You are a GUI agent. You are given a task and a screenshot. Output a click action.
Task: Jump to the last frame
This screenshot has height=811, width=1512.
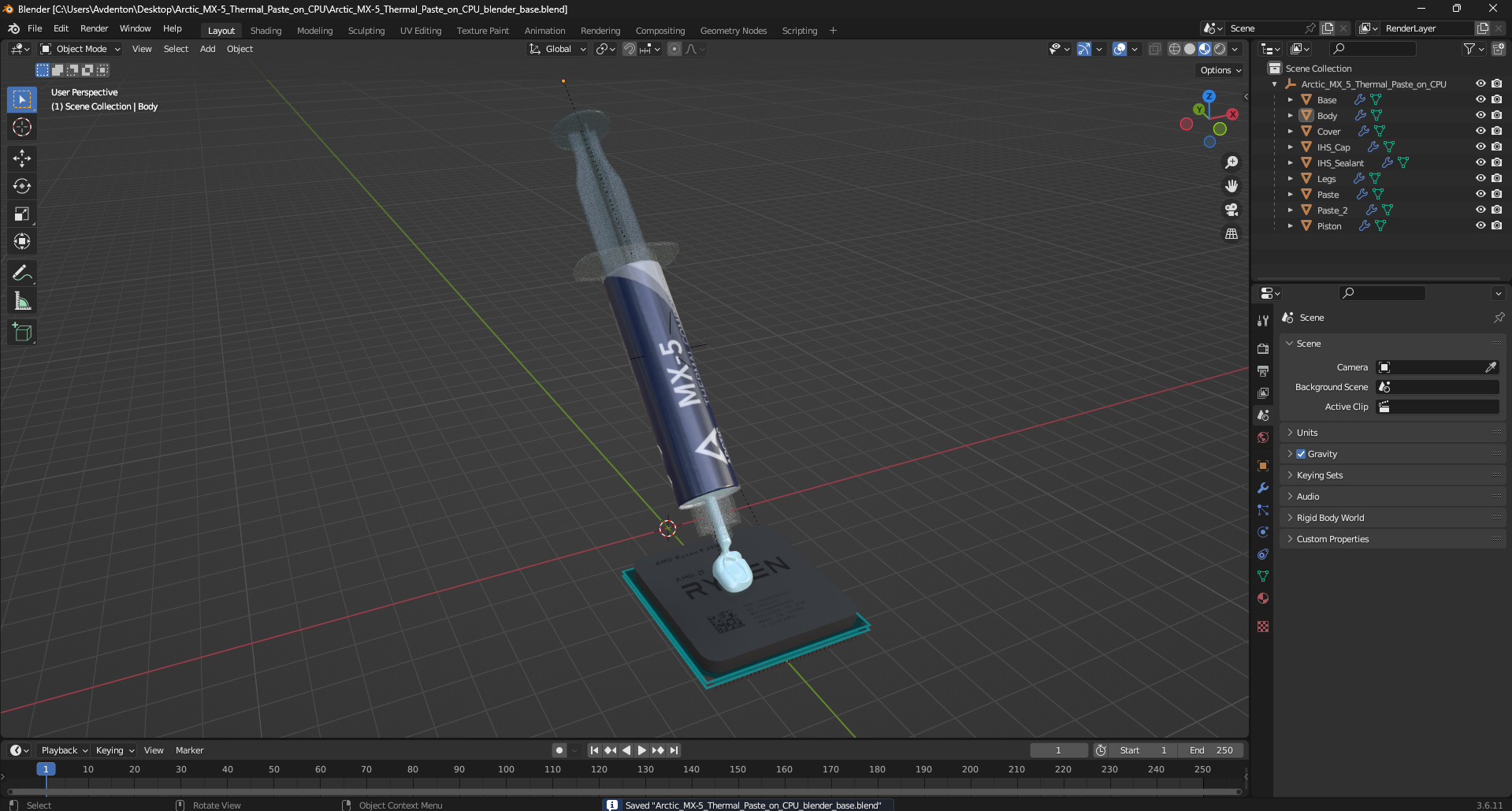674,750
